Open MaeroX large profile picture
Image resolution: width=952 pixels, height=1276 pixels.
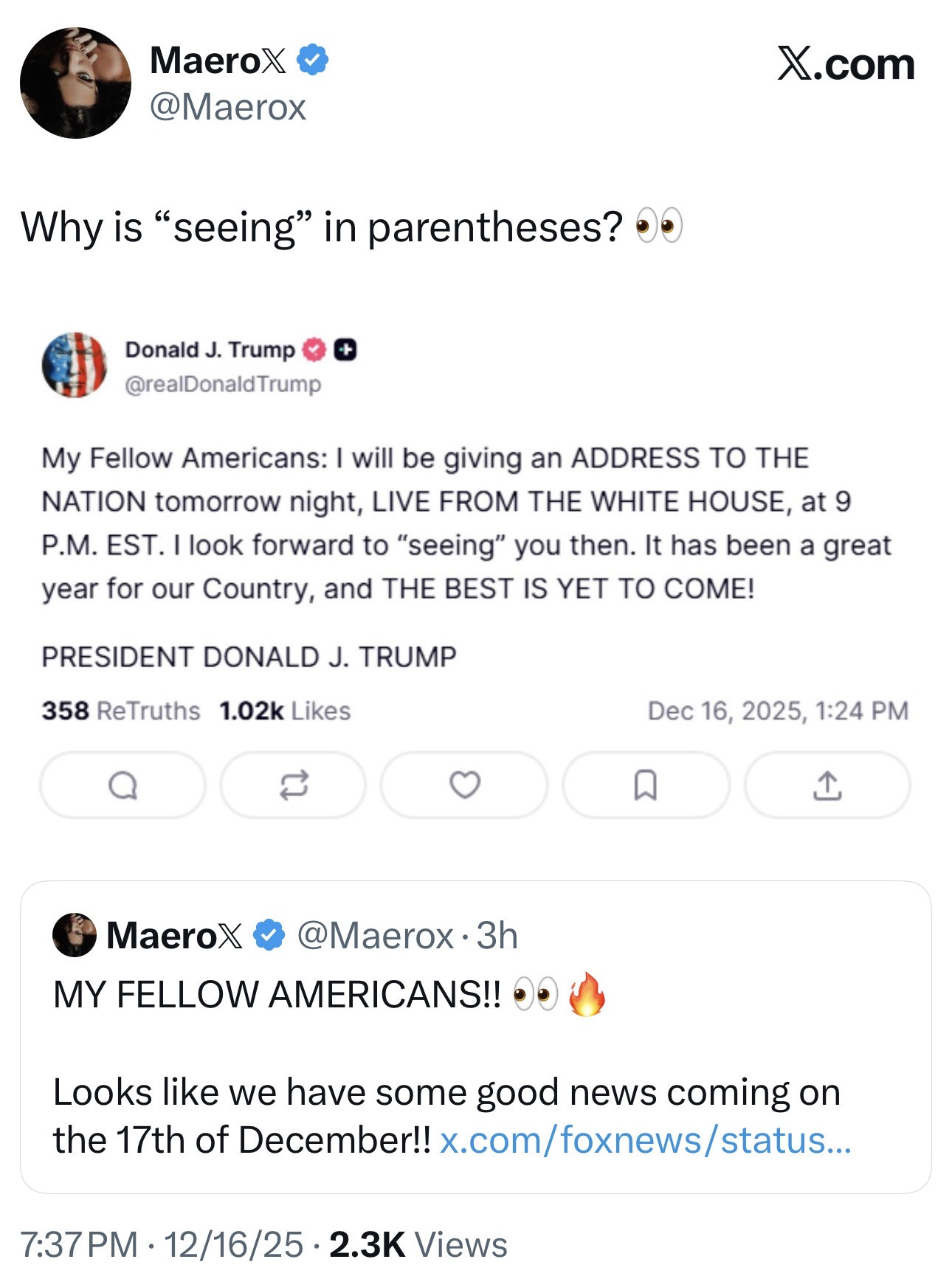pos(75,83)
